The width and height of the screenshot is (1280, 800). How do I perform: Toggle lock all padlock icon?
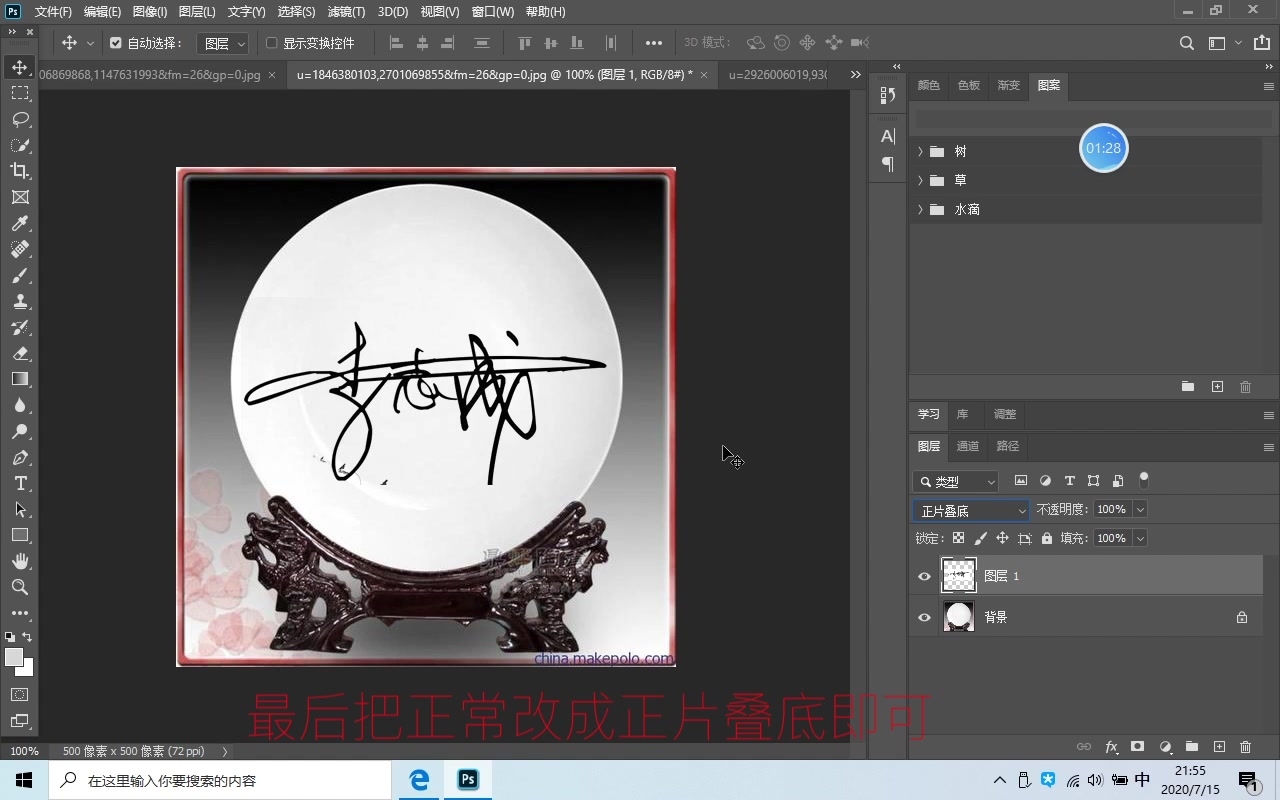1046,538
